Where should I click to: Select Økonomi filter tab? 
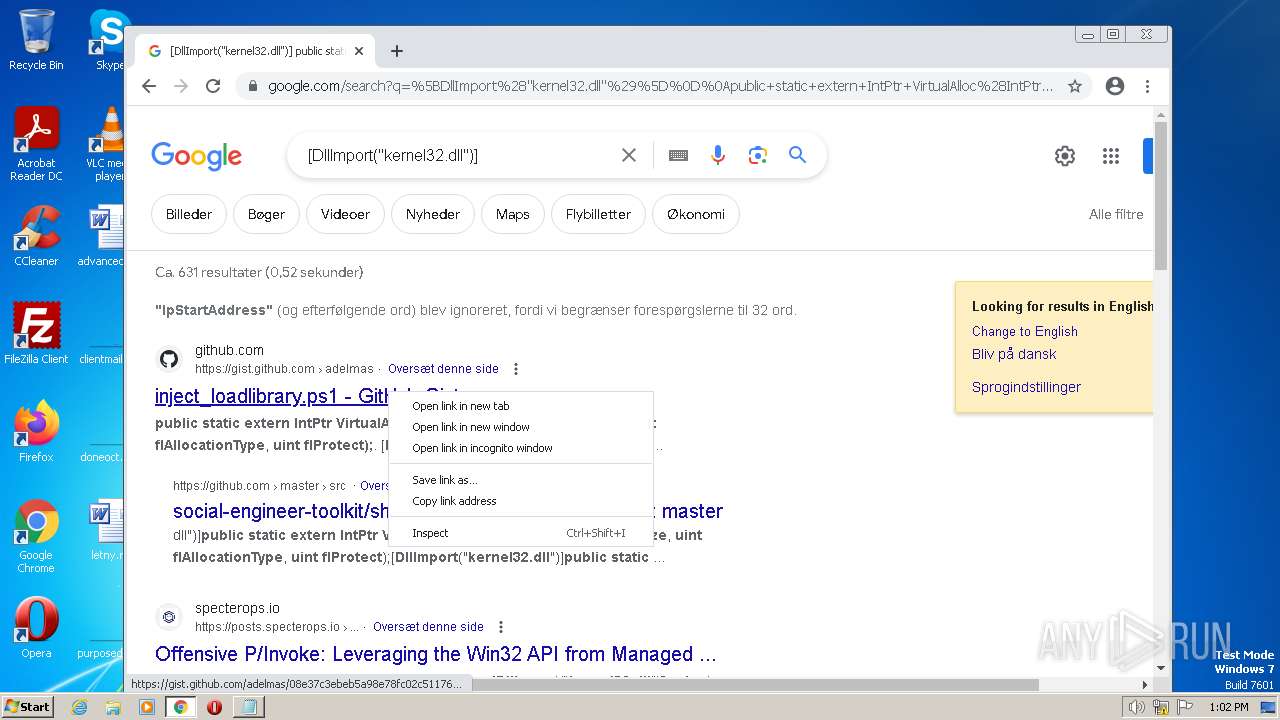tap(696, 214)
